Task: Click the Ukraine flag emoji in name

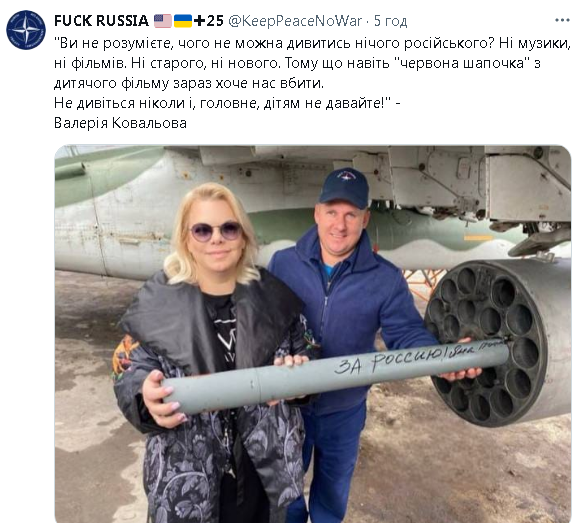Action: (183, 21)
